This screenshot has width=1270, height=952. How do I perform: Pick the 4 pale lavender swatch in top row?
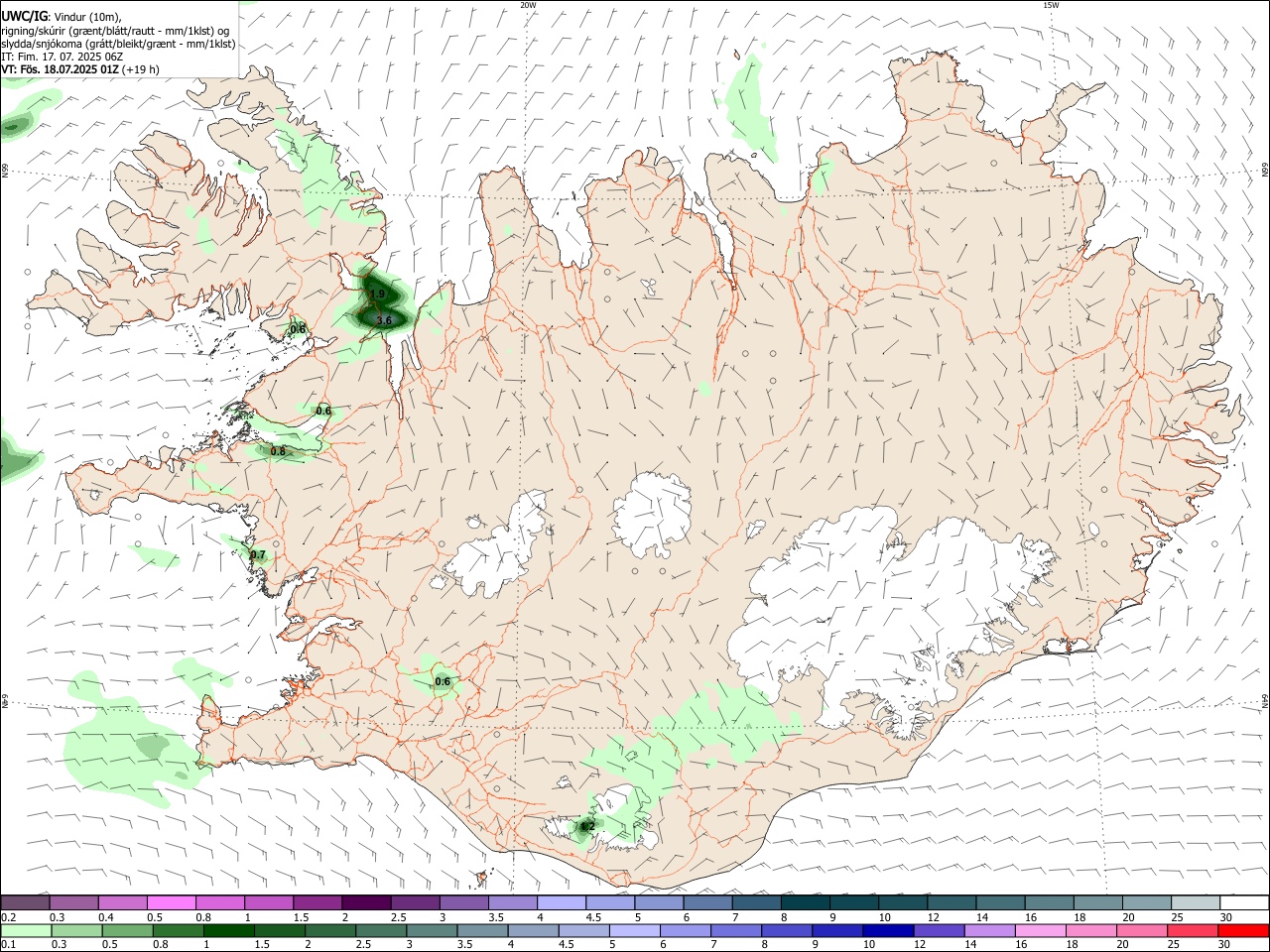click(561, 902)
